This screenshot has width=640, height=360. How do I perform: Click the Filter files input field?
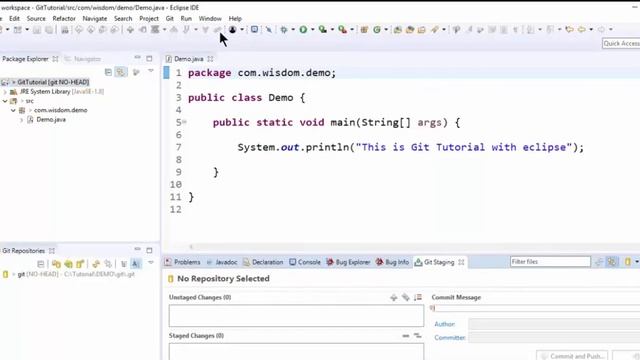(550, 262)
